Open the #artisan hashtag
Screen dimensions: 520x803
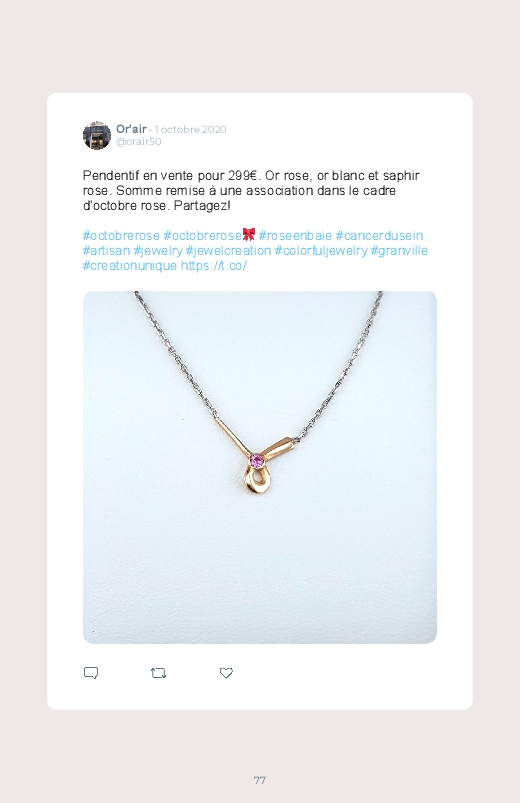point(107,250)
